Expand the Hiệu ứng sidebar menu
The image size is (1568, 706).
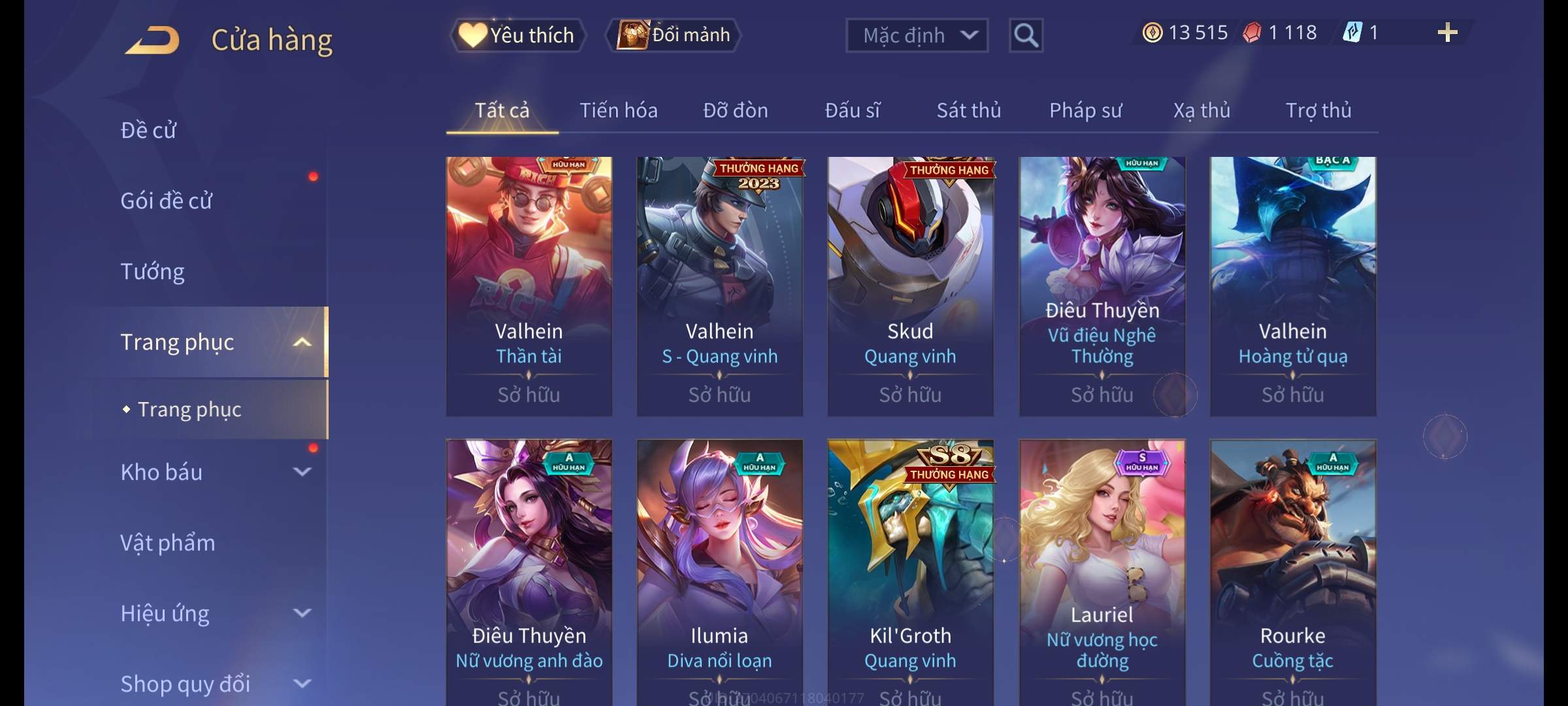(x=302, y=613)
